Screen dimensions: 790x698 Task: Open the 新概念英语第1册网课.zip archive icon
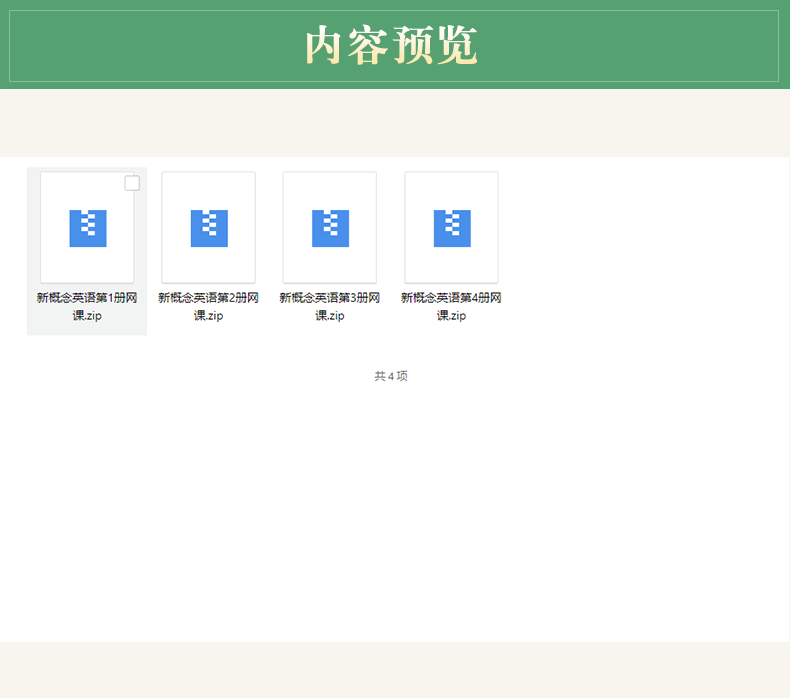(x=88, y=228)
